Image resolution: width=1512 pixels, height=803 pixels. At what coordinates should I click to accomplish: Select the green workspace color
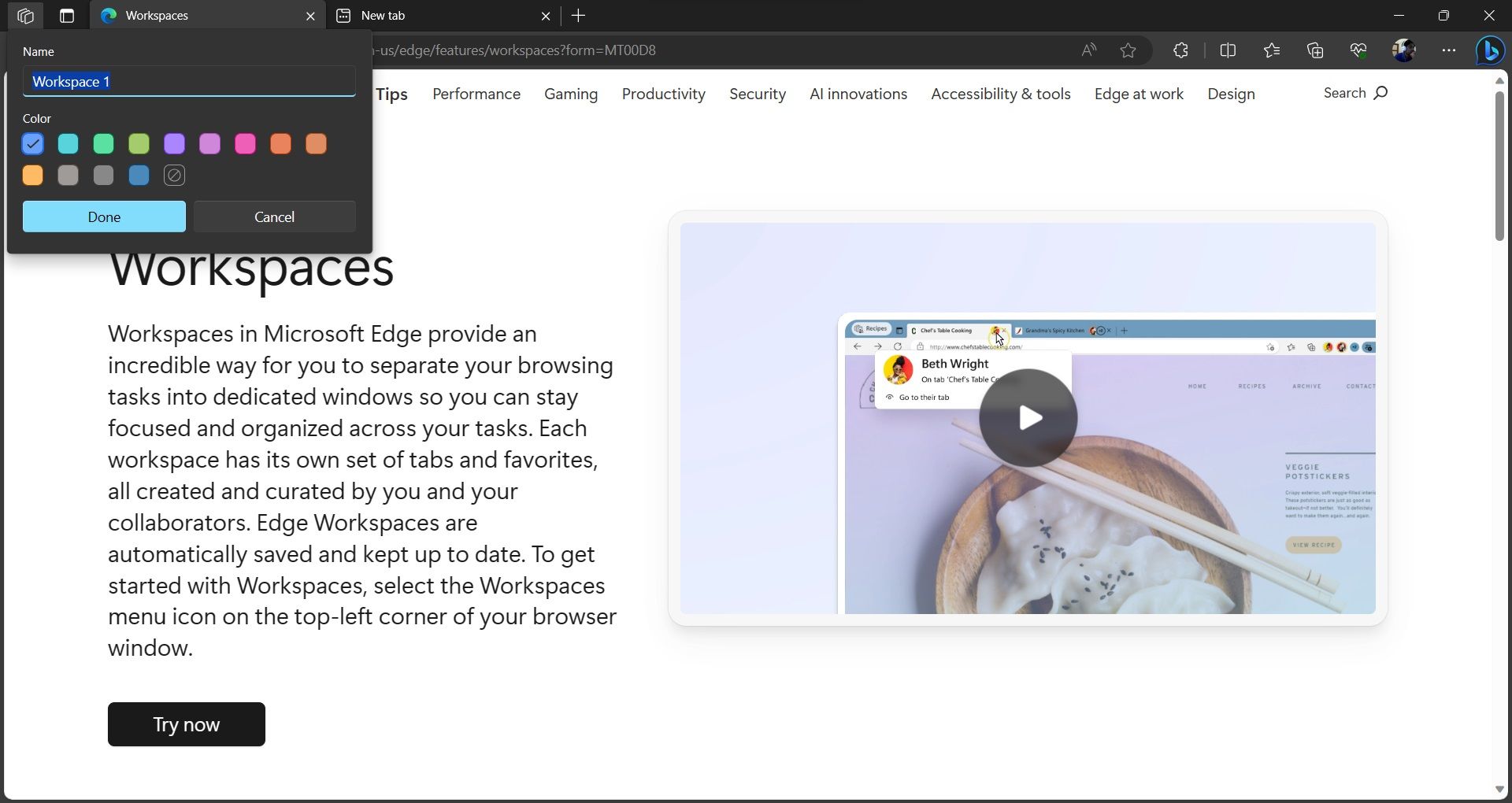[x=103, y=144]
